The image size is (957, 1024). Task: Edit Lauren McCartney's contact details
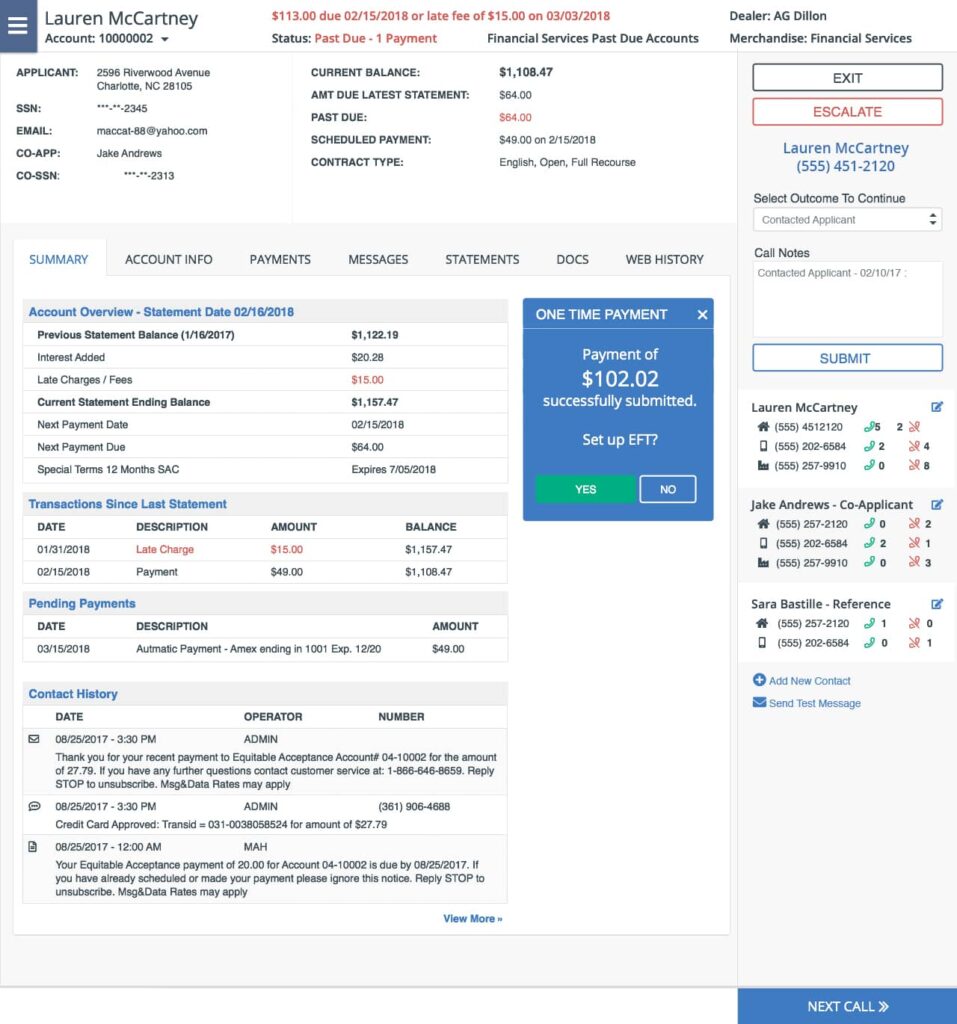pyautogui.click(x=937, y=407)
